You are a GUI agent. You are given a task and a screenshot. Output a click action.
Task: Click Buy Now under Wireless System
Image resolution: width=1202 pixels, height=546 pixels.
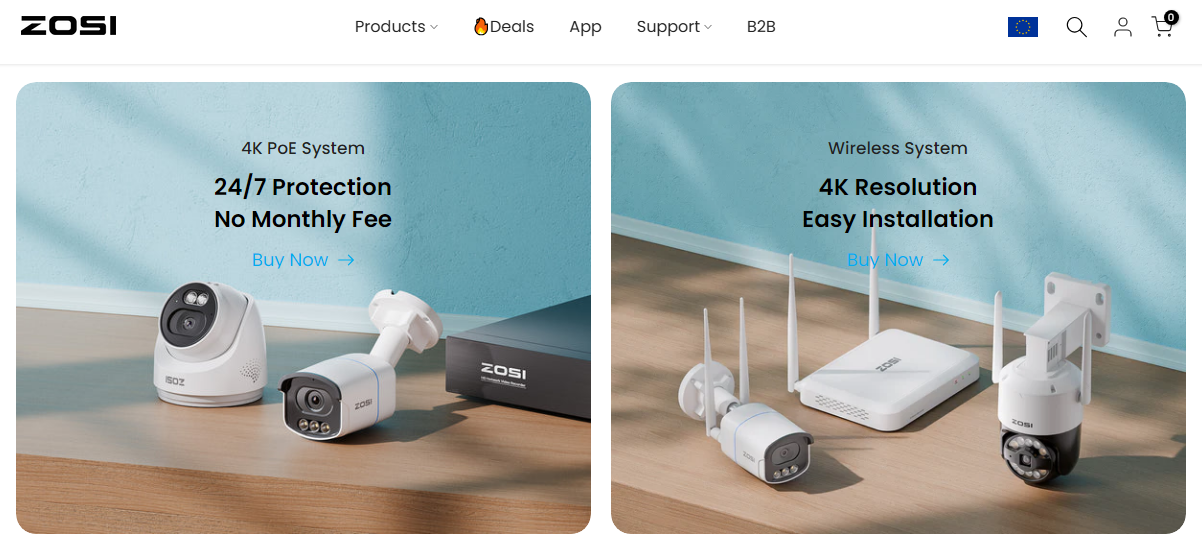pos(885,260)
